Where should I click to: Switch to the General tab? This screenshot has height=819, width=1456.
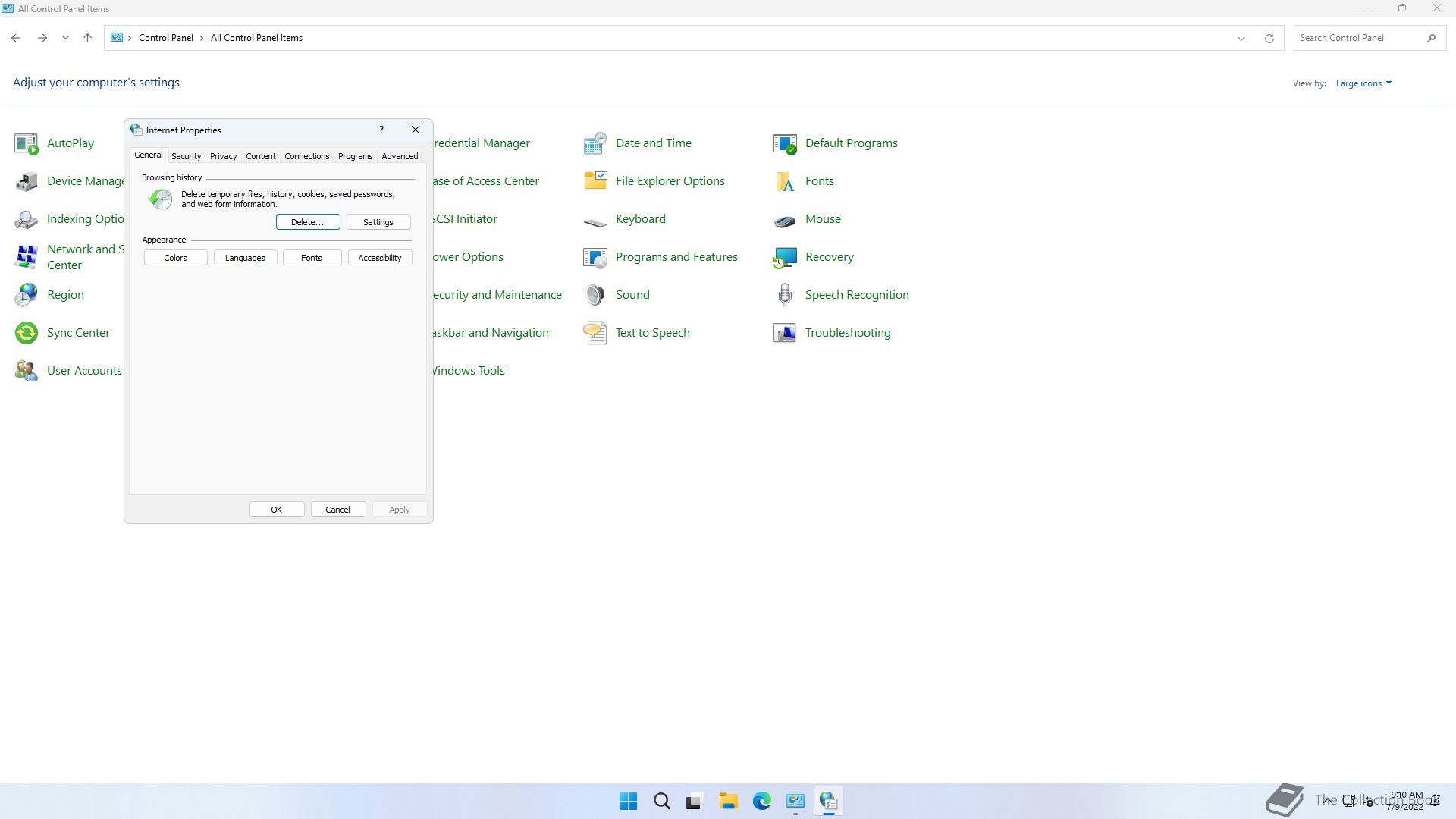(148, 155)
